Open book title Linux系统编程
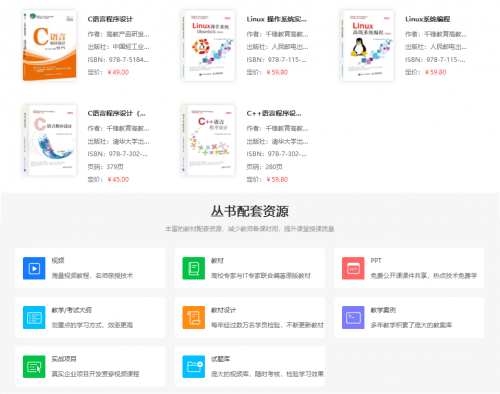 point(428,19)
